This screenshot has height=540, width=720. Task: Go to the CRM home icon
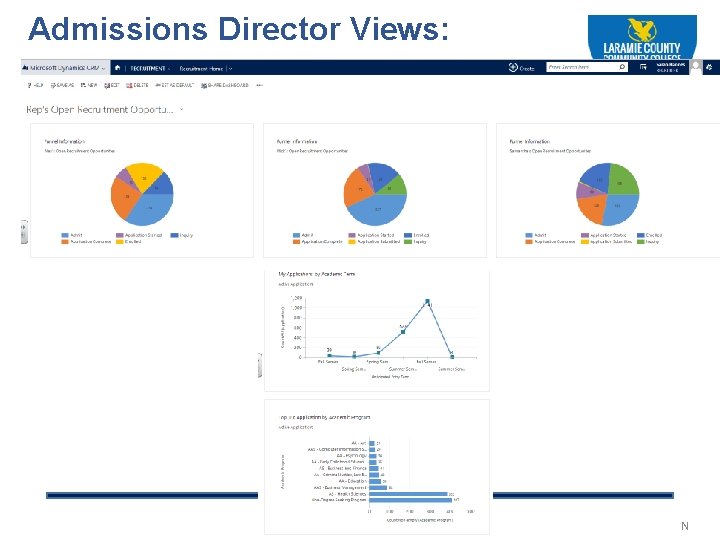pos(118,68)
